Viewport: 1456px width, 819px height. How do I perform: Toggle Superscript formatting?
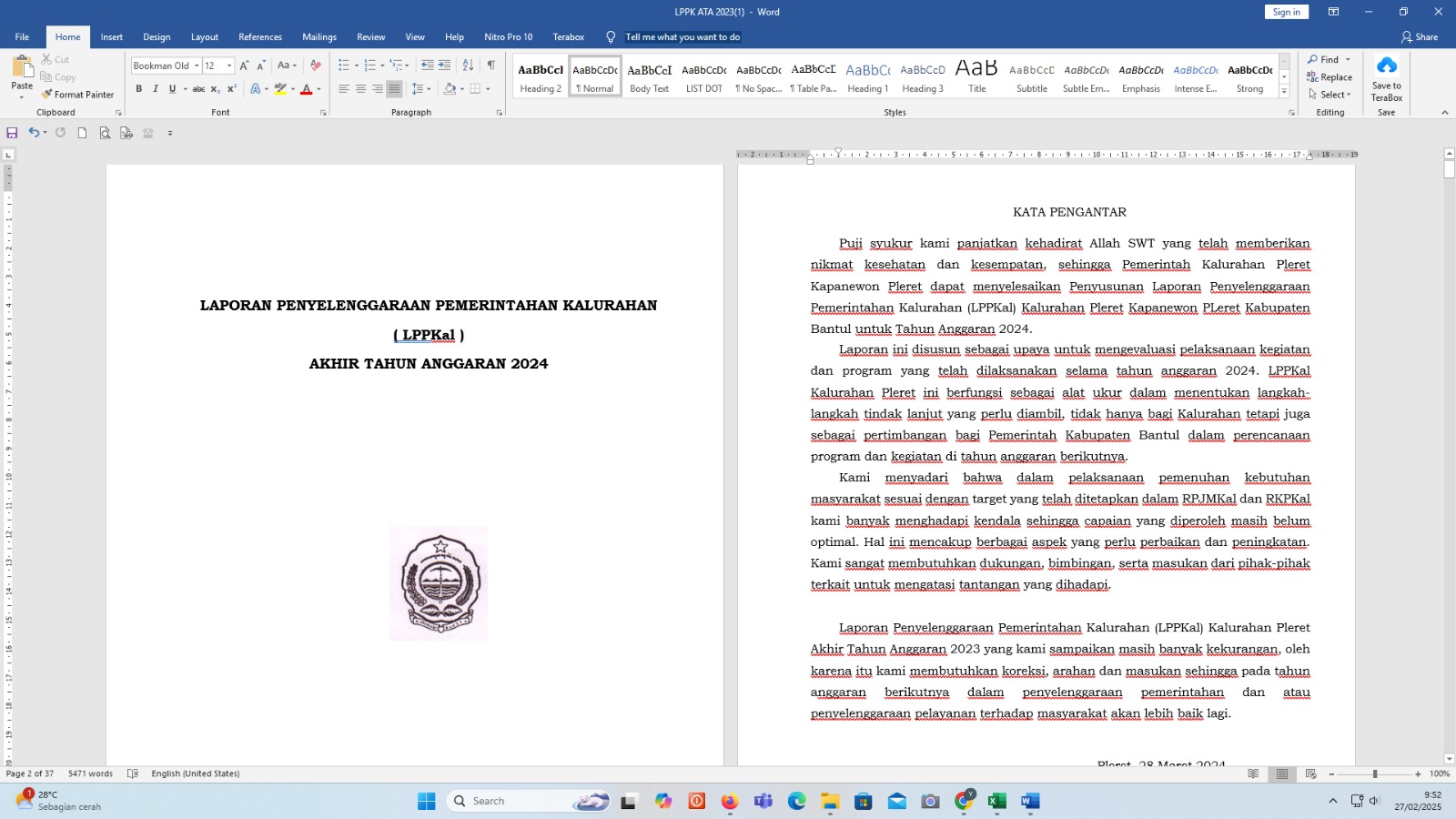[232, 89]
